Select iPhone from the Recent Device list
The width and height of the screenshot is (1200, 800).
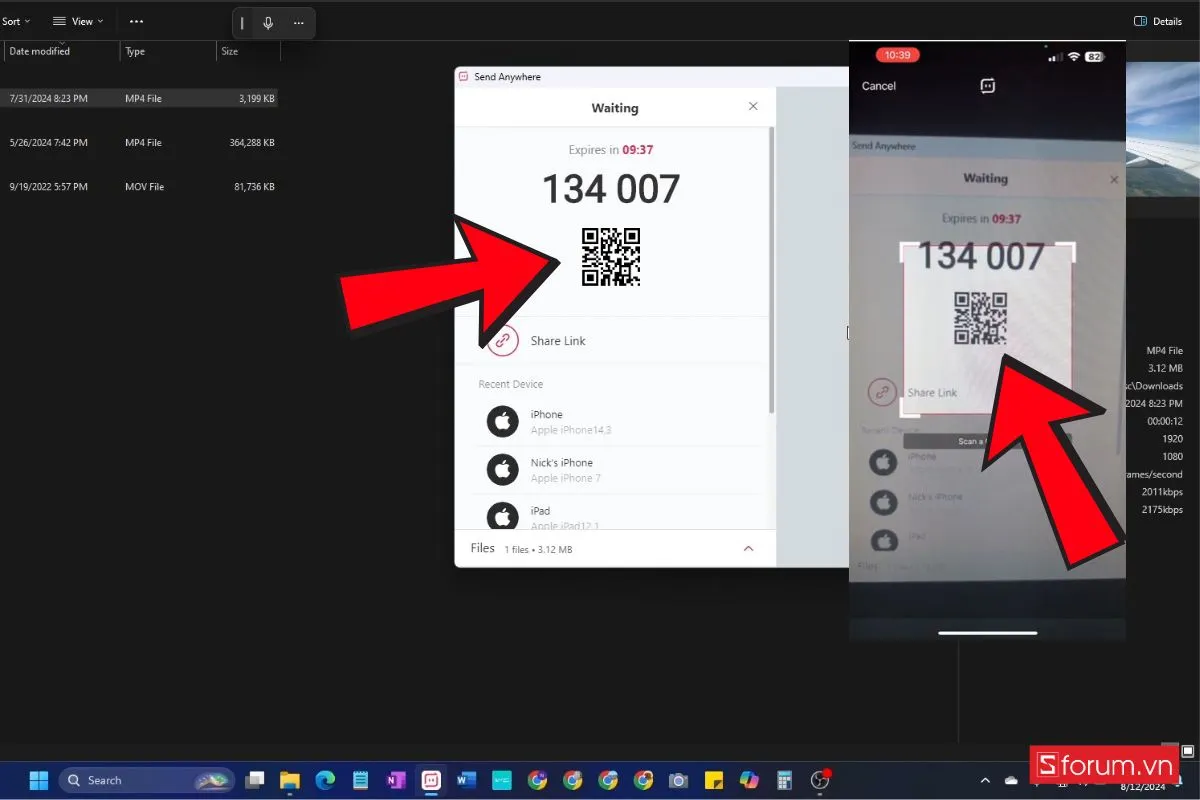point(546,421)
